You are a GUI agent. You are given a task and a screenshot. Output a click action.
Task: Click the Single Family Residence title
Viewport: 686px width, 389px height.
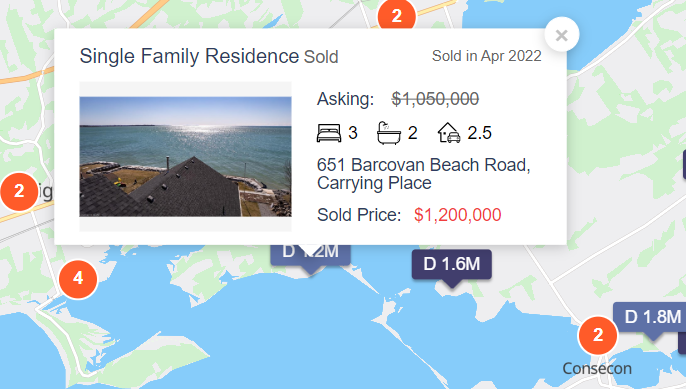click(189, 56)
